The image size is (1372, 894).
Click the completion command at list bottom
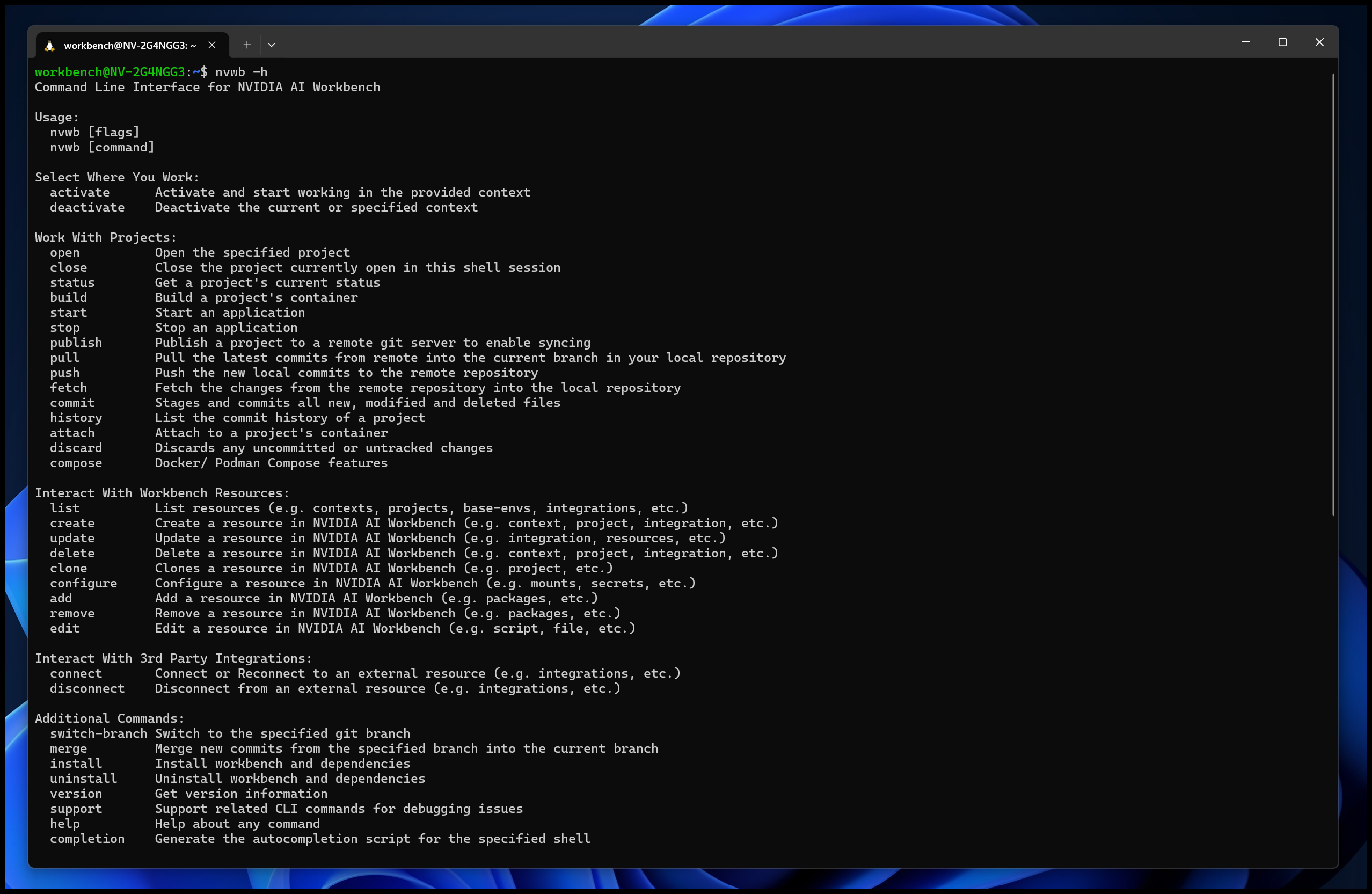click(x=87, y=839)
